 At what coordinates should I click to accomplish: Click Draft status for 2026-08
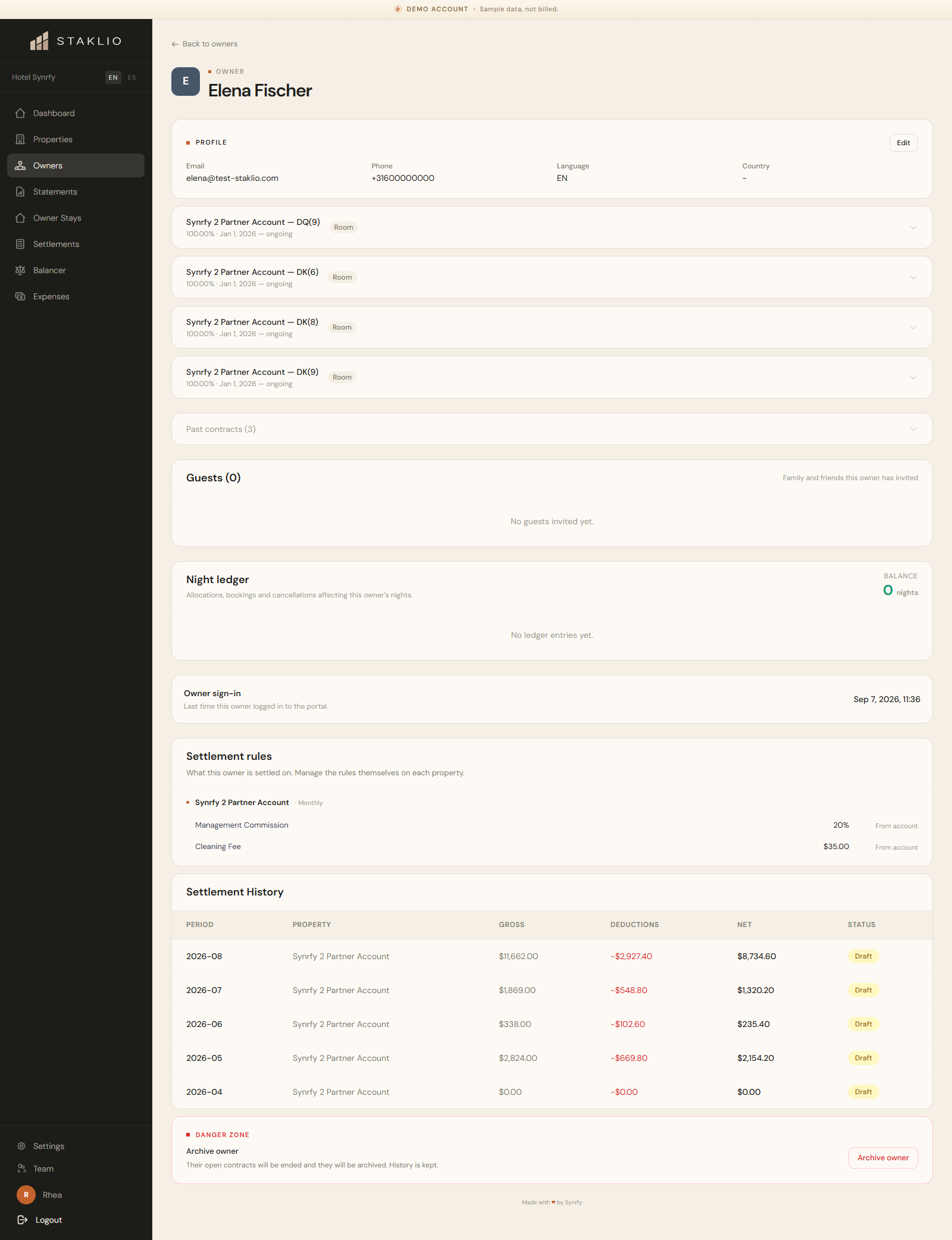863,956
